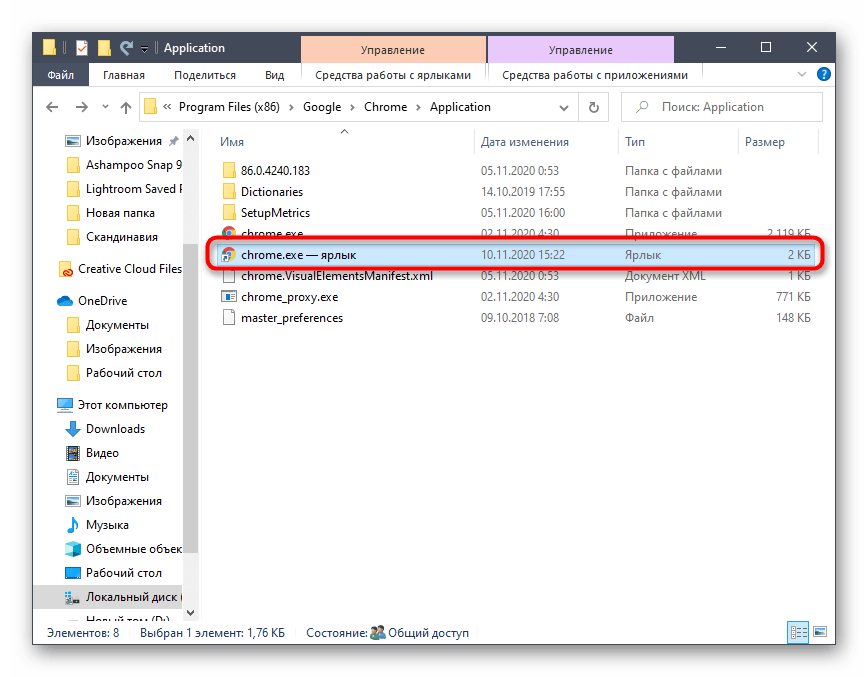The width and height of the screenshot is (868, 677).
Task: Click Application breadcrumb in address bar
Action: [460, 107]
